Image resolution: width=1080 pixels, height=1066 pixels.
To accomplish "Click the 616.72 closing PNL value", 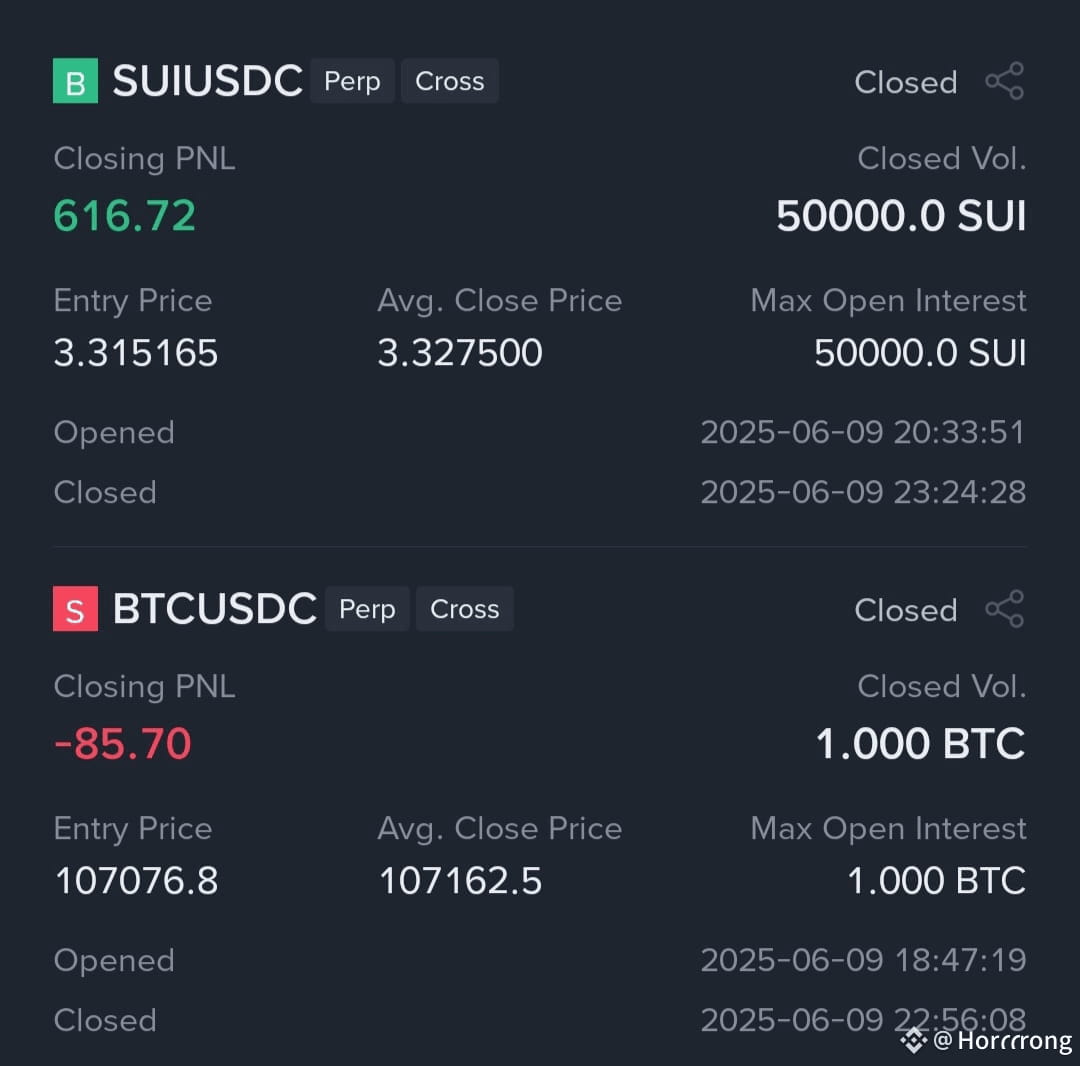I will coord(125,216).
